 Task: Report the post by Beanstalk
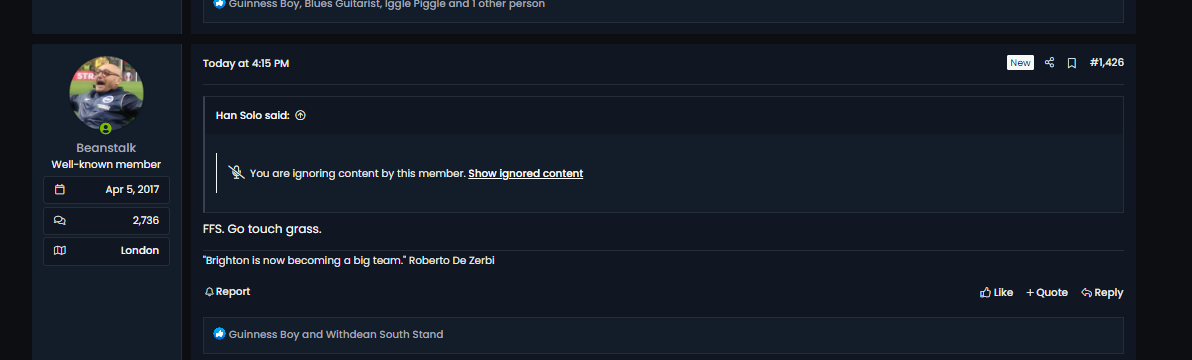click(227, 292)
